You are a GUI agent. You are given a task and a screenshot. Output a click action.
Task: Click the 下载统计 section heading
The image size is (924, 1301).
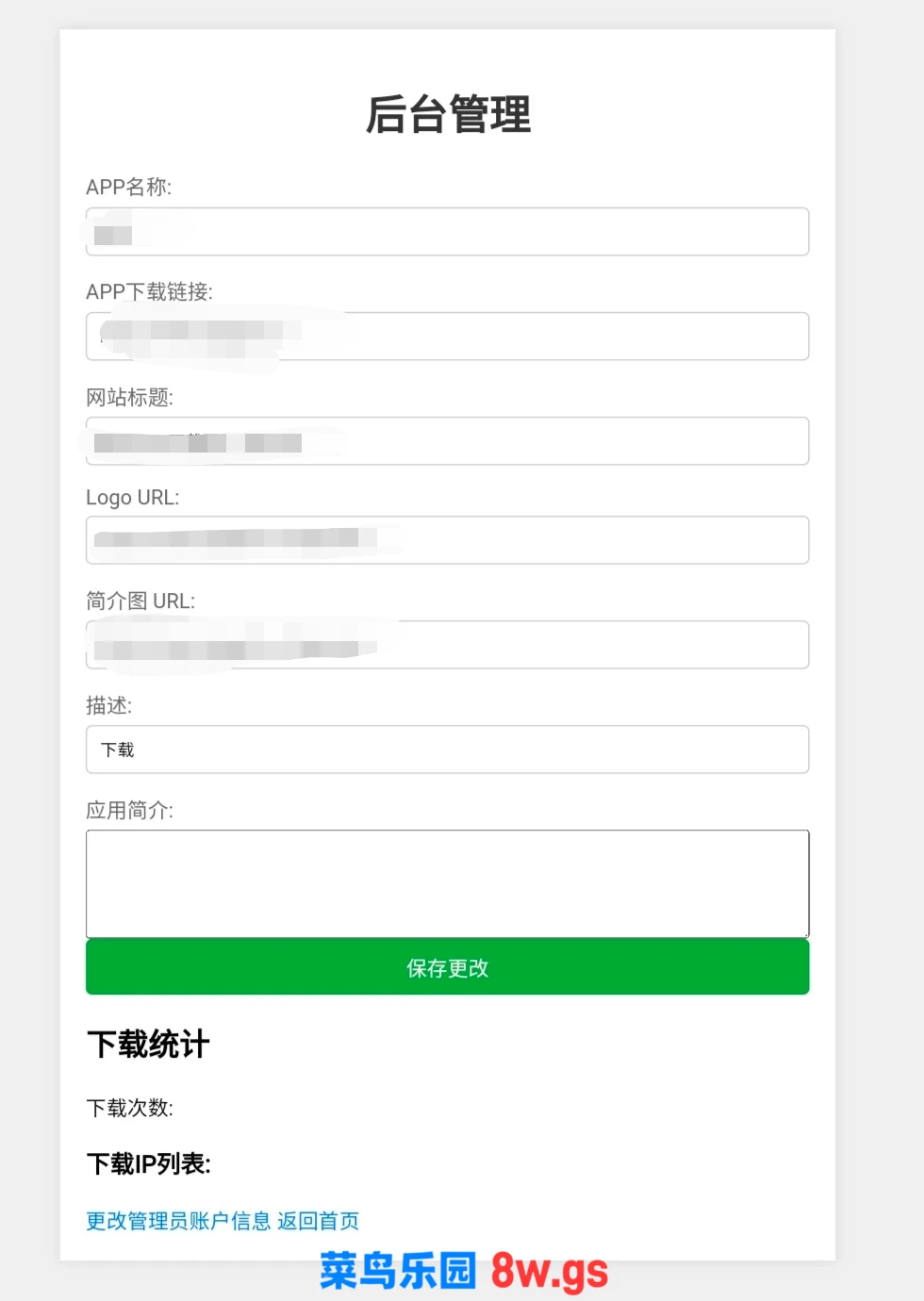pos(148,1045)
